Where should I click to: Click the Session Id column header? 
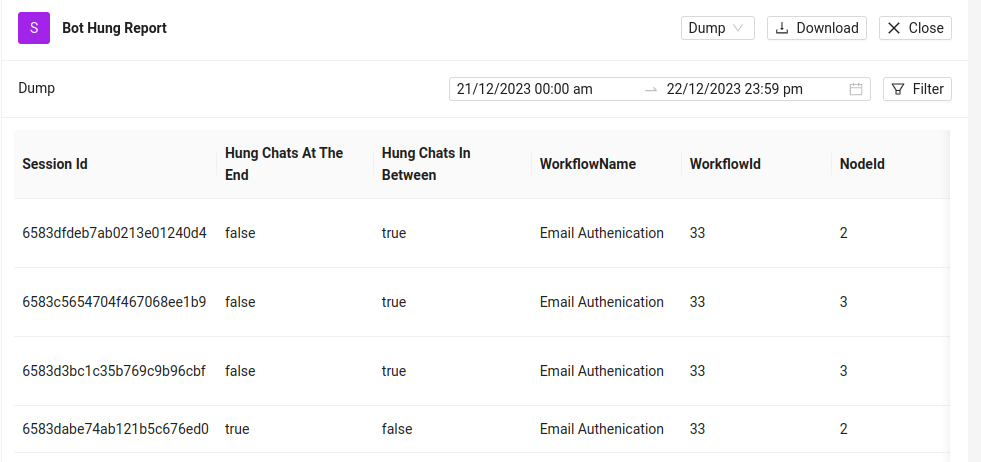point(55,164)
